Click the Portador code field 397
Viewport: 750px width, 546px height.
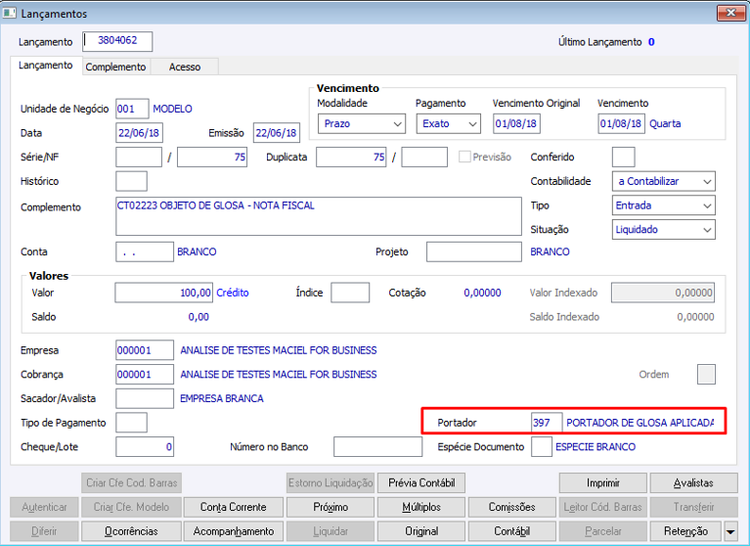(x=547, y=423)
